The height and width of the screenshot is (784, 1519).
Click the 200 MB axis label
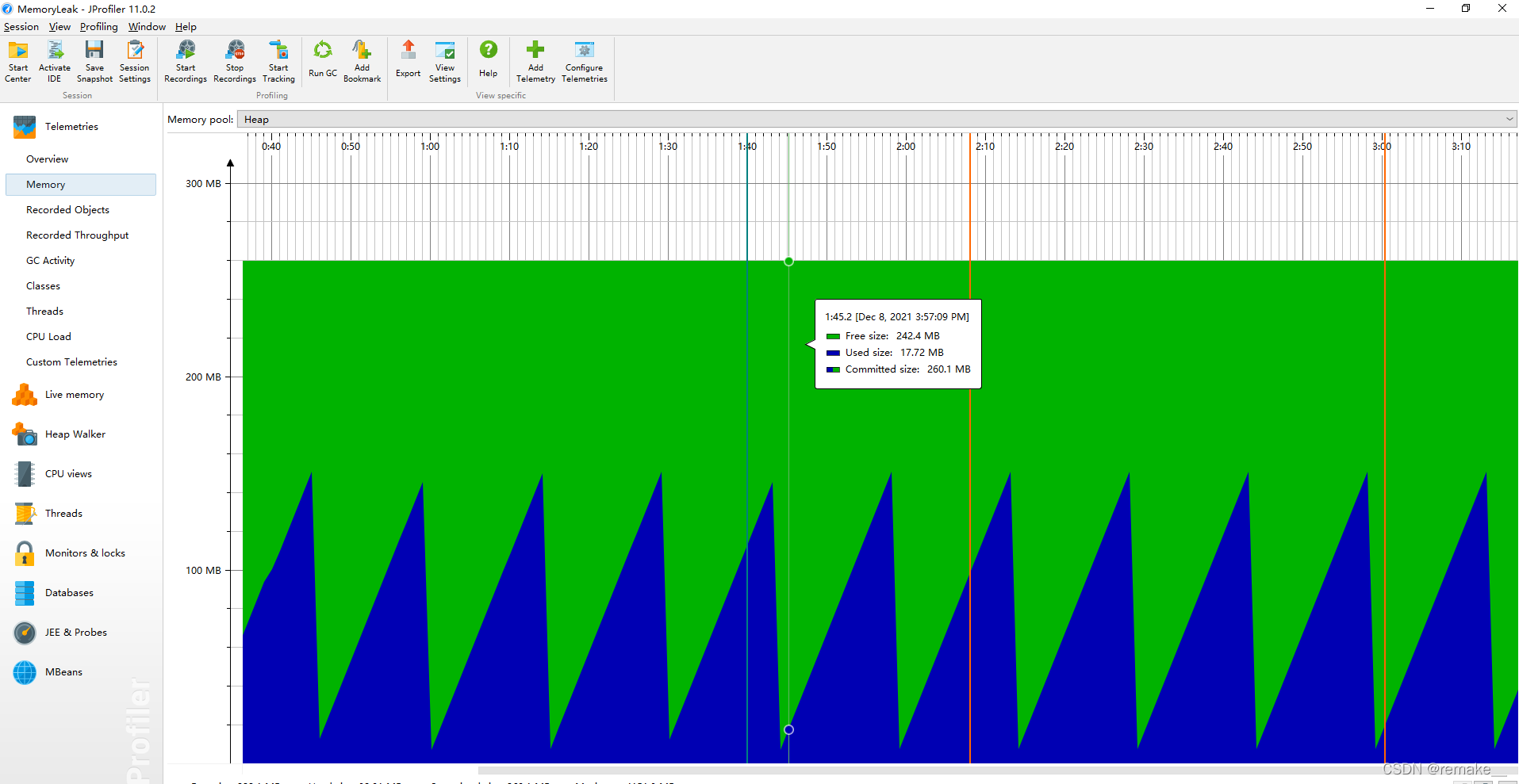coord(203,377)
